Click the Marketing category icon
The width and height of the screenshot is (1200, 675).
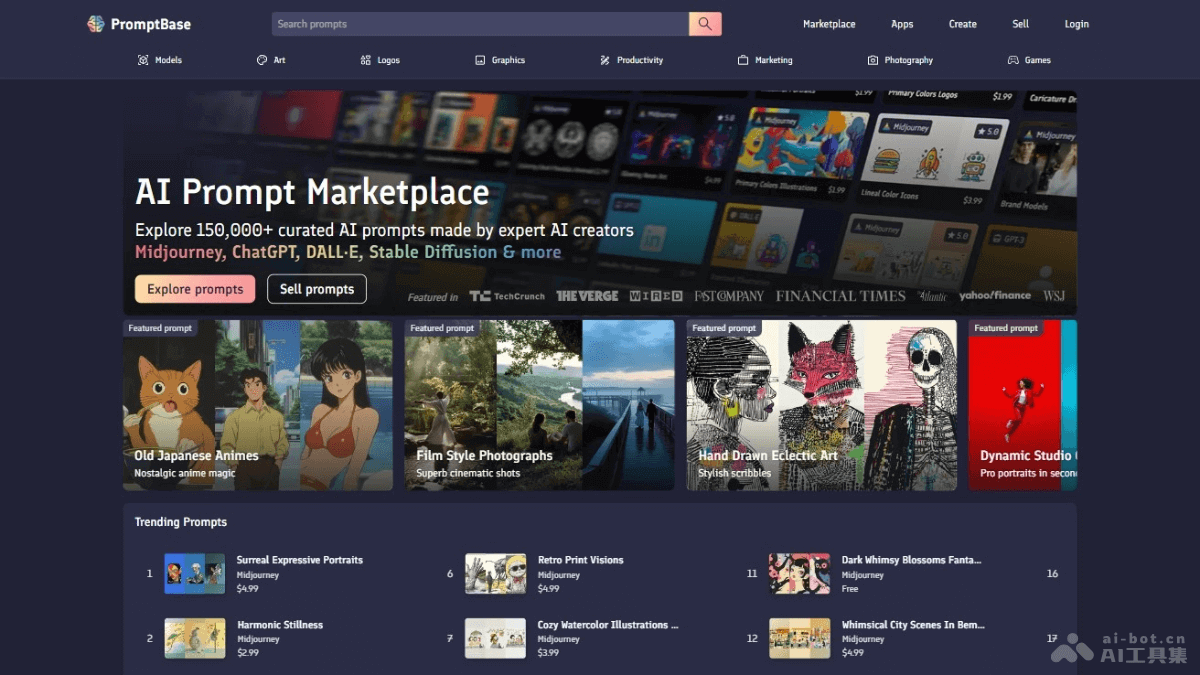point(743,60)
